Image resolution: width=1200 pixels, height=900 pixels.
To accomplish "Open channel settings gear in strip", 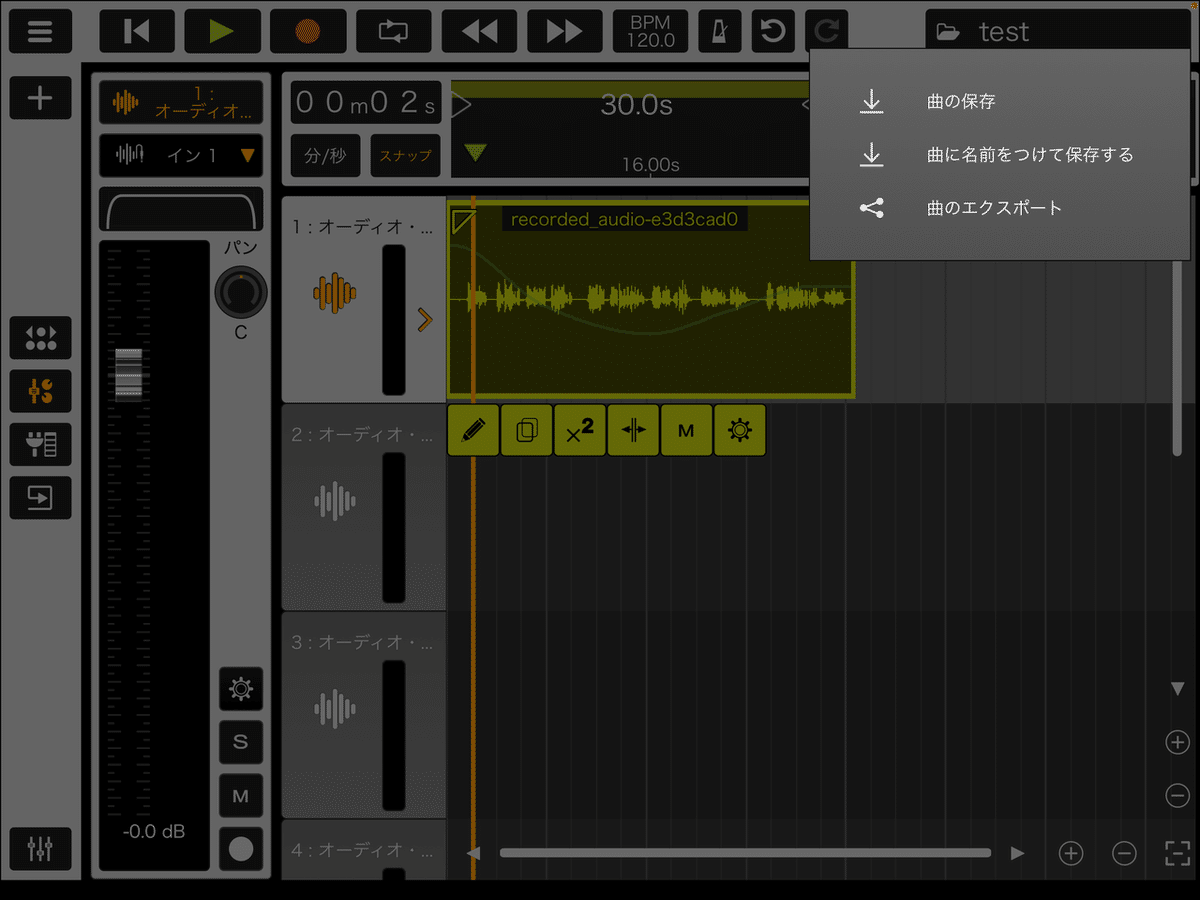I will coord(241,688).
